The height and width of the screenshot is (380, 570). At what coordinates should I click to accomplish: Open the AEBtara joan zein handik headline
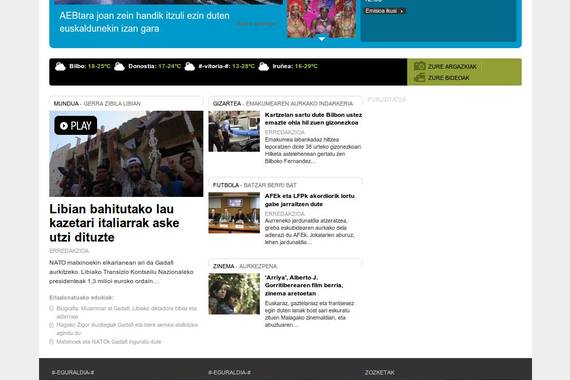pyautogui.click(x=144, y=22)
